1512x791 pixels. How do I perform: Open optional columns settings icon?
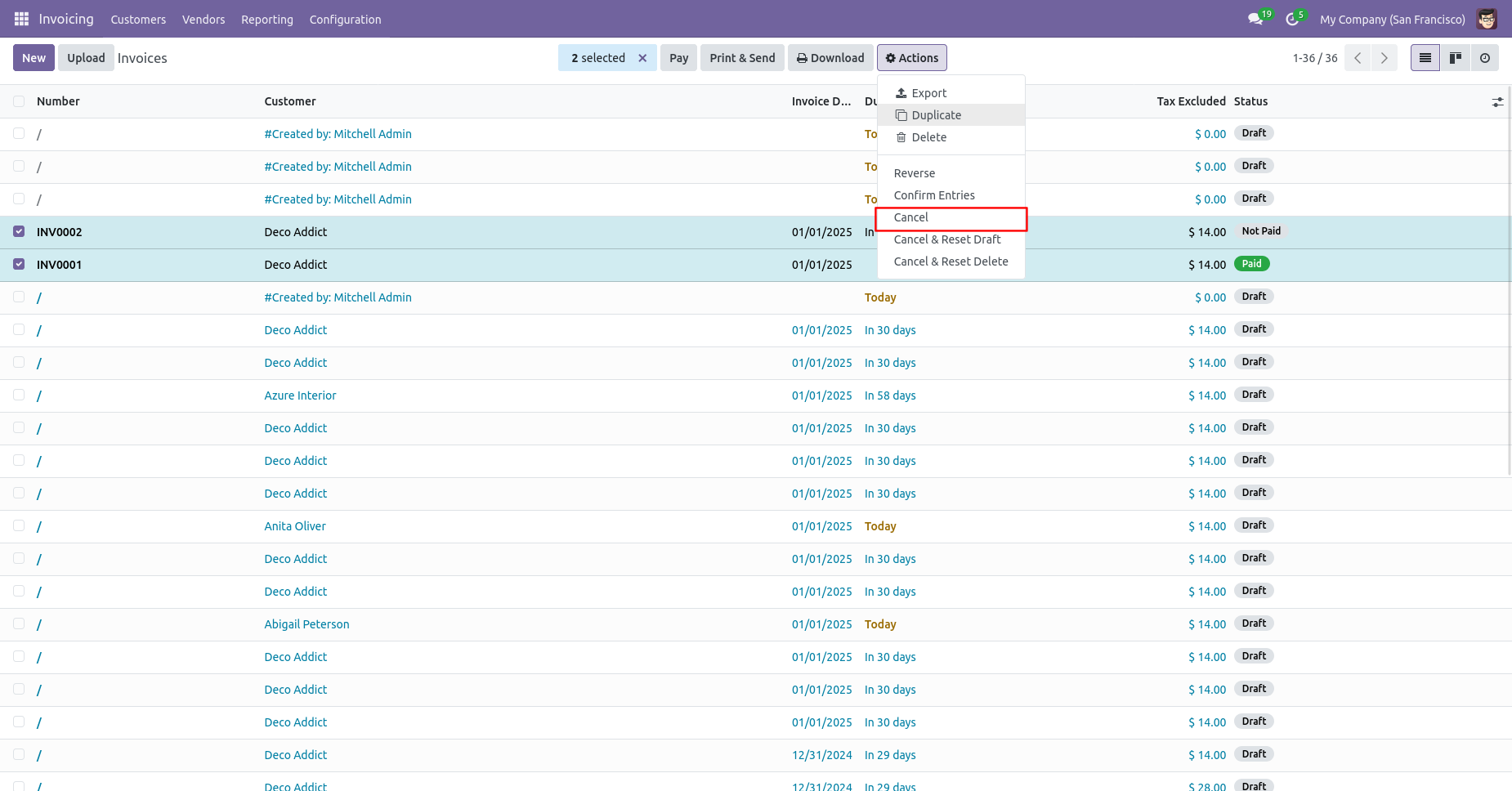coord(1497,102)
